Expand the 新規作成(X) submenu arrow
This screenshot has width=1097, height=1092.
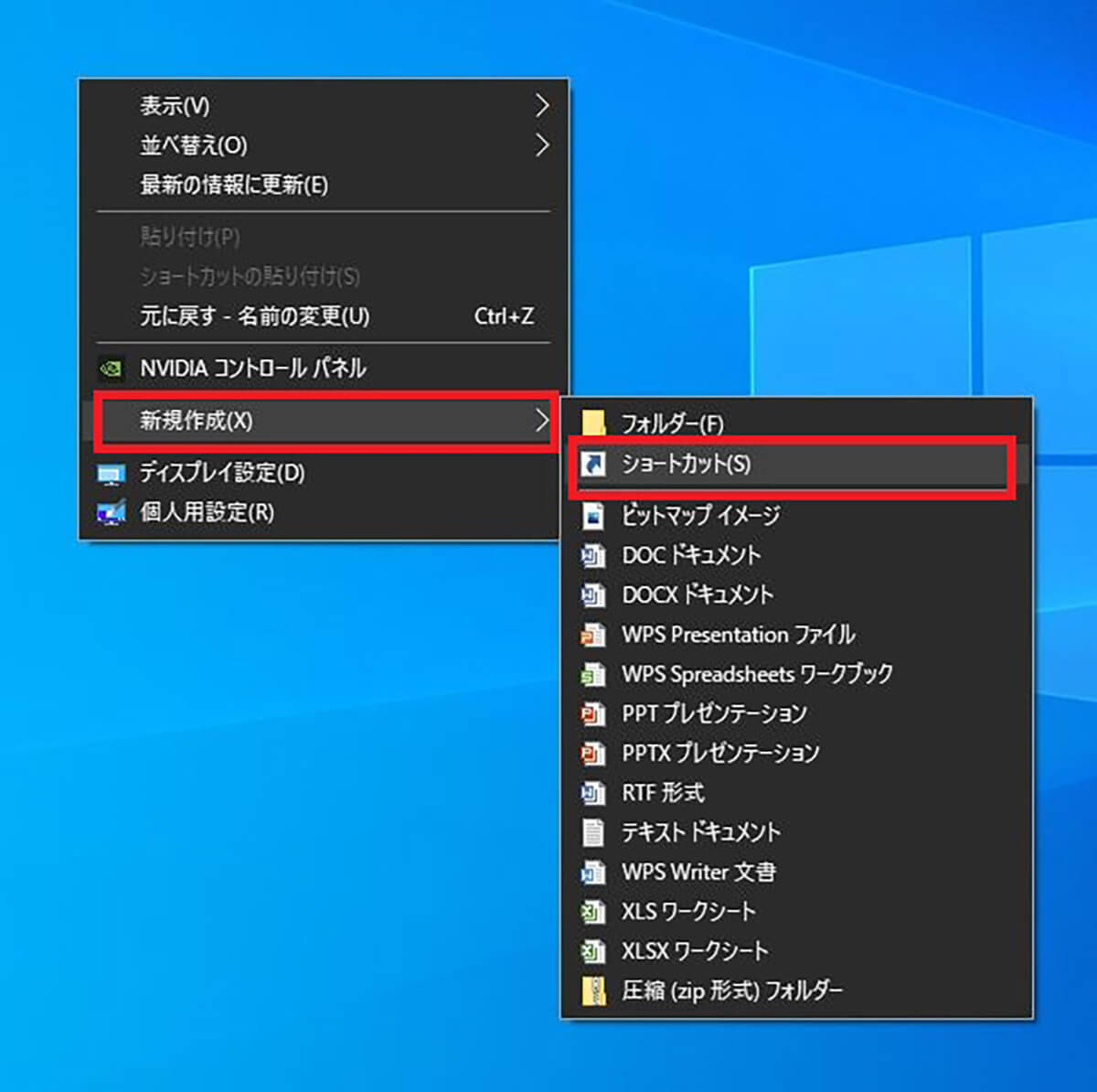541,421
